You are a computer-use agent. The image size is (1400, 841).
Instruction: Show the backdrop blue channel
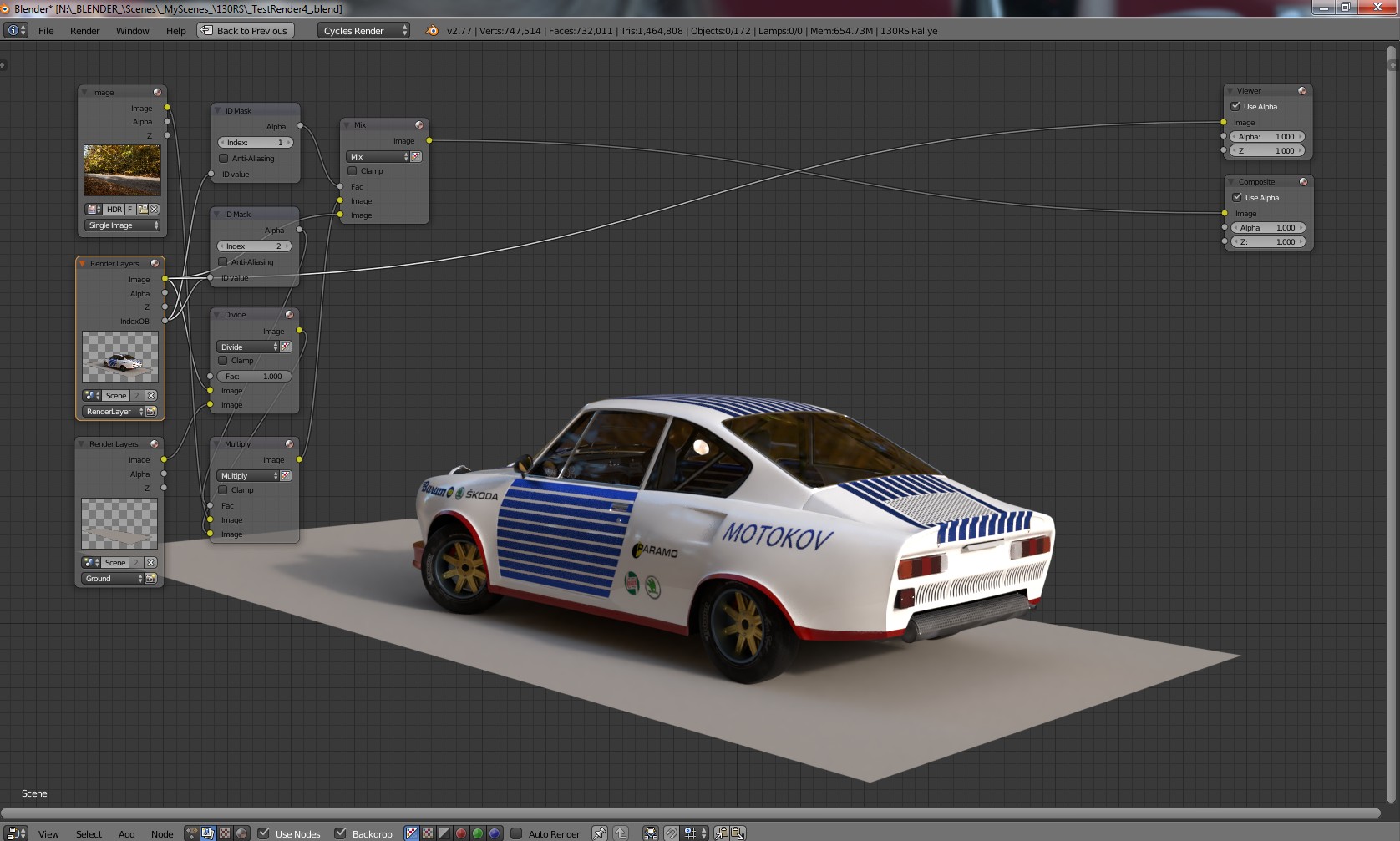(495, 833)
